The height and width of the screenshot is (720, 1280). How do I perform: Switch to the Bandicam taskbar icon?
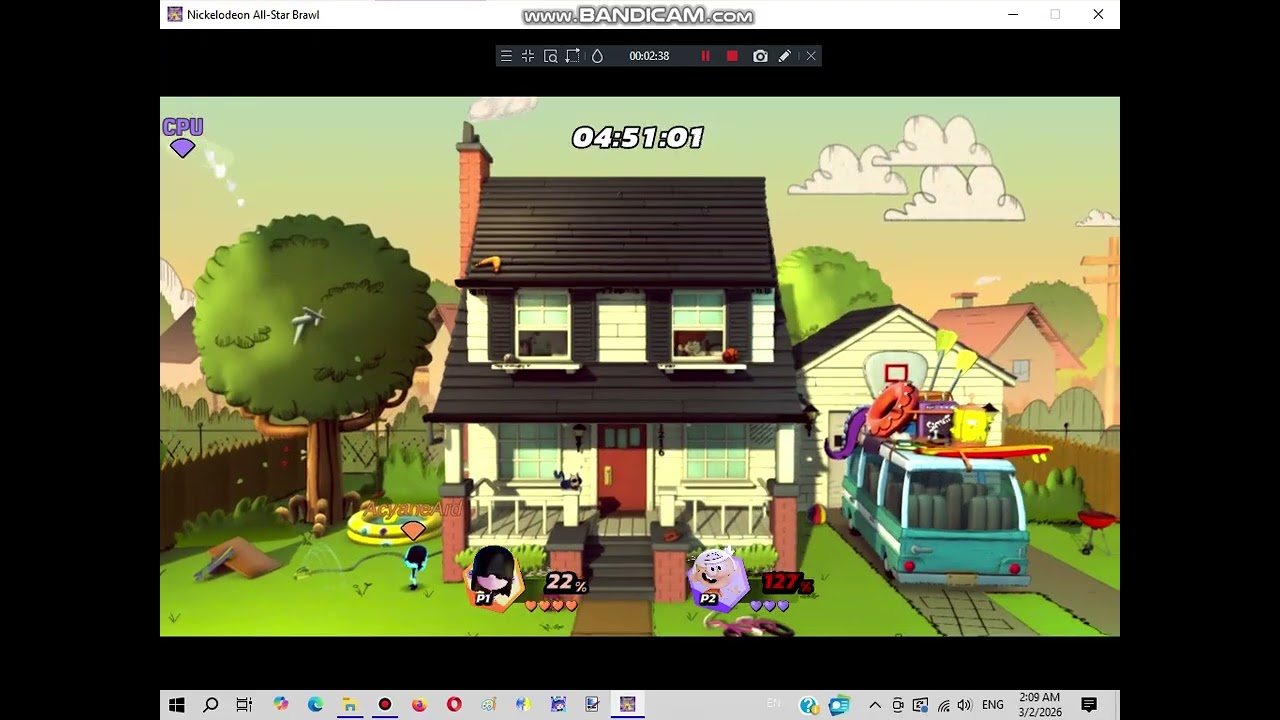385,705
